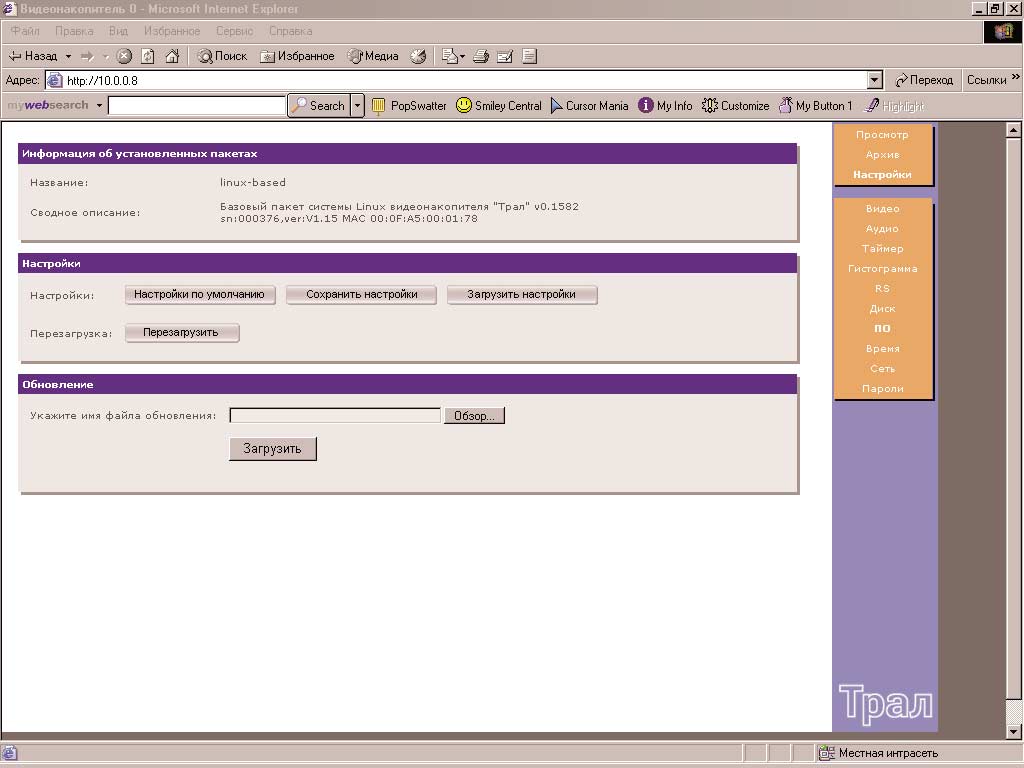Open the History icon in toolbar
The height and width of the screenshot is (768, 1024).
tap(418, 56)
